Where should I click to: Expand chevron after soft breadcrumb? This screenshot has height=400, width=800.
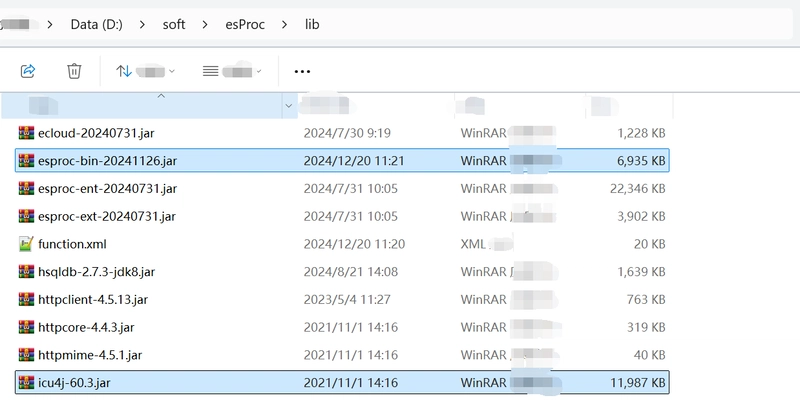tap(205, 24)
